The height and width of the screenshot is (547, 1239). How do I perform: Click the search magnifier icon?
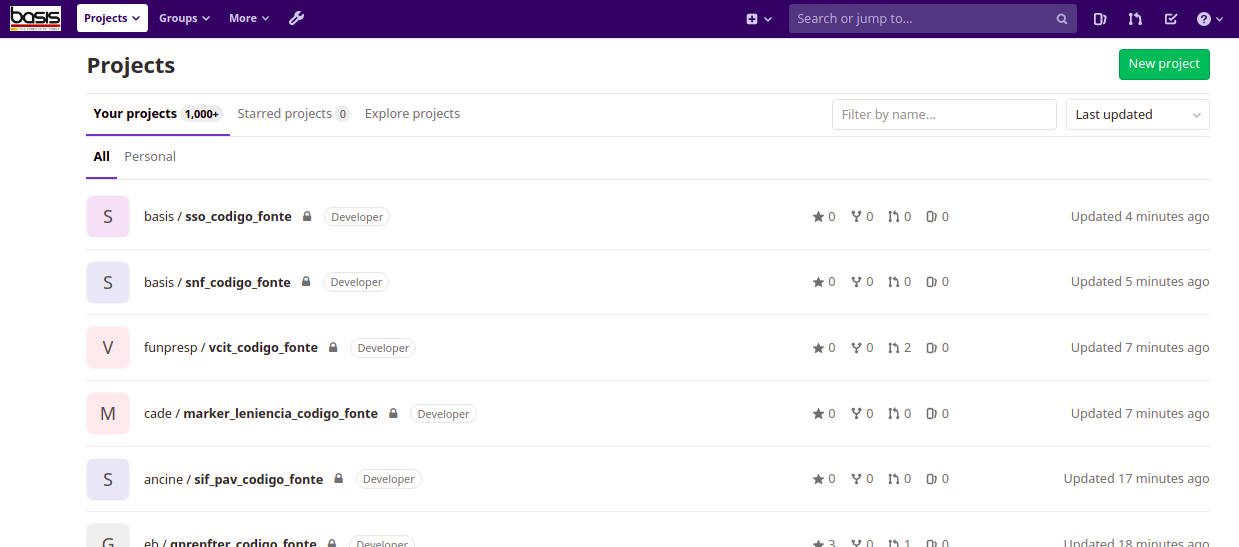1062,19
